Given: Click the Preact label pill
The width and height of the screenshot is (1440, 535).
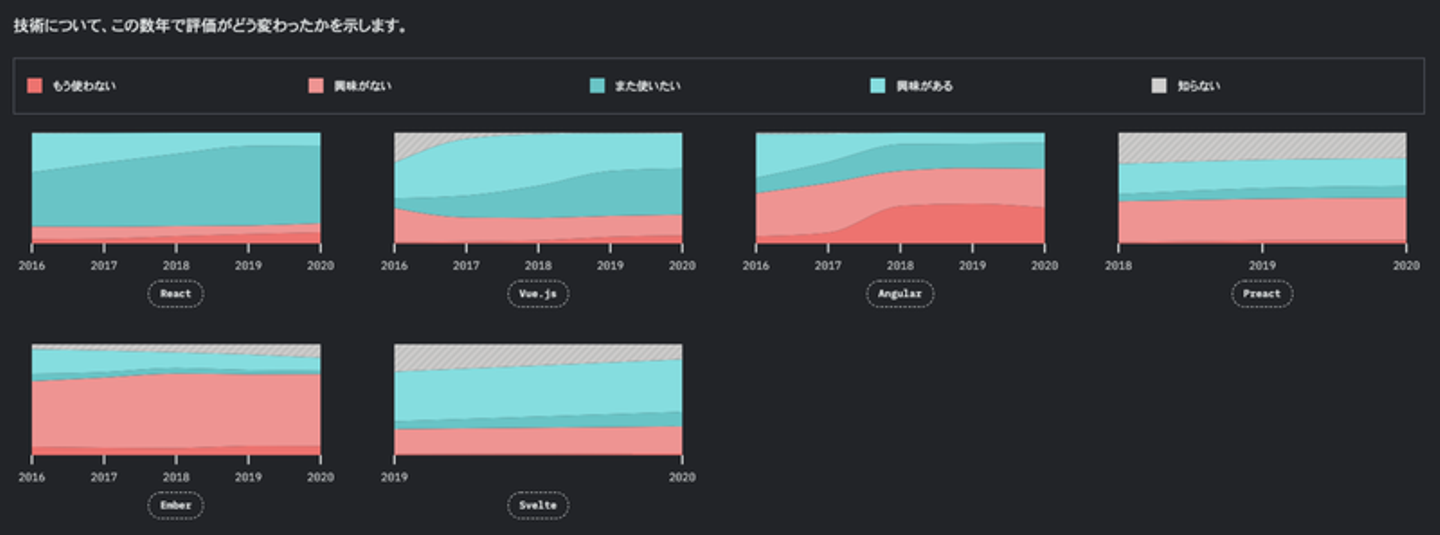Looking at the screenshot, I should [x=1262, y=294].
